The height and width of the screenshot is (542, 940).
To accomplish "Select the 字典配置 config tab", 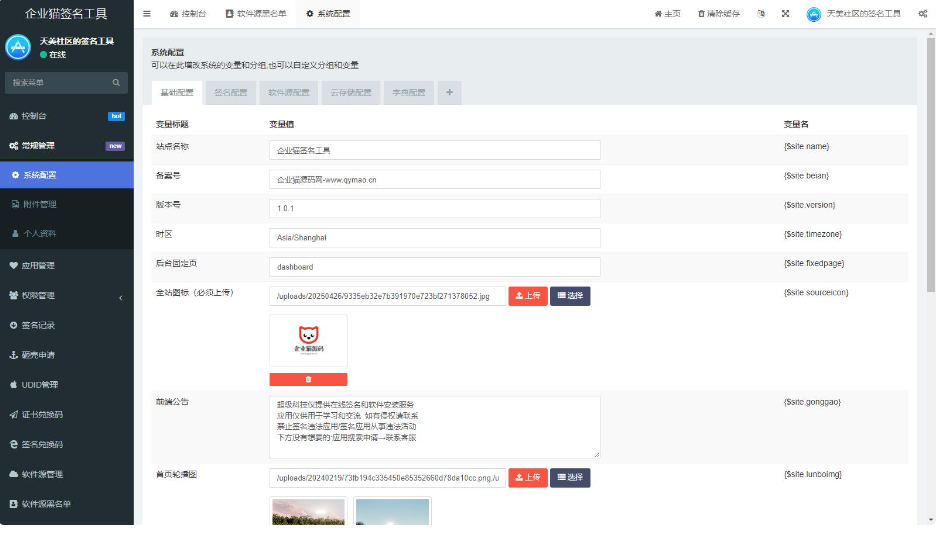I will tap(409, 92).
